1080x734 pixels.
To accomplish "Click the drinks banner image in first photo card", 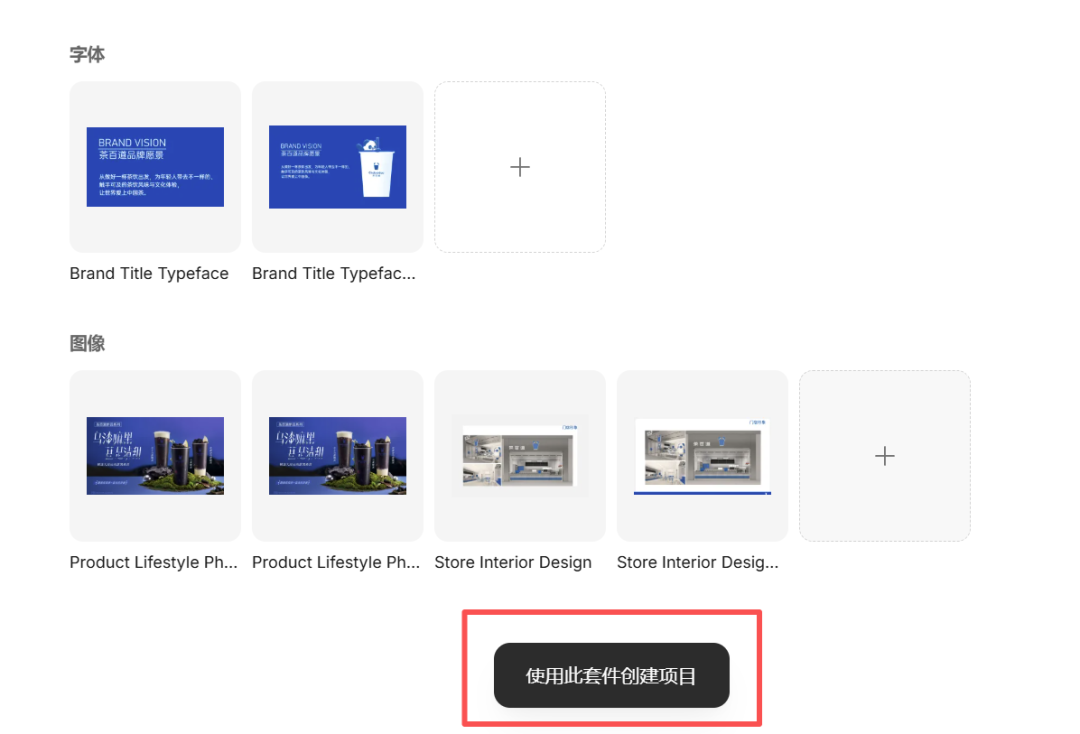I will [155, 456].
